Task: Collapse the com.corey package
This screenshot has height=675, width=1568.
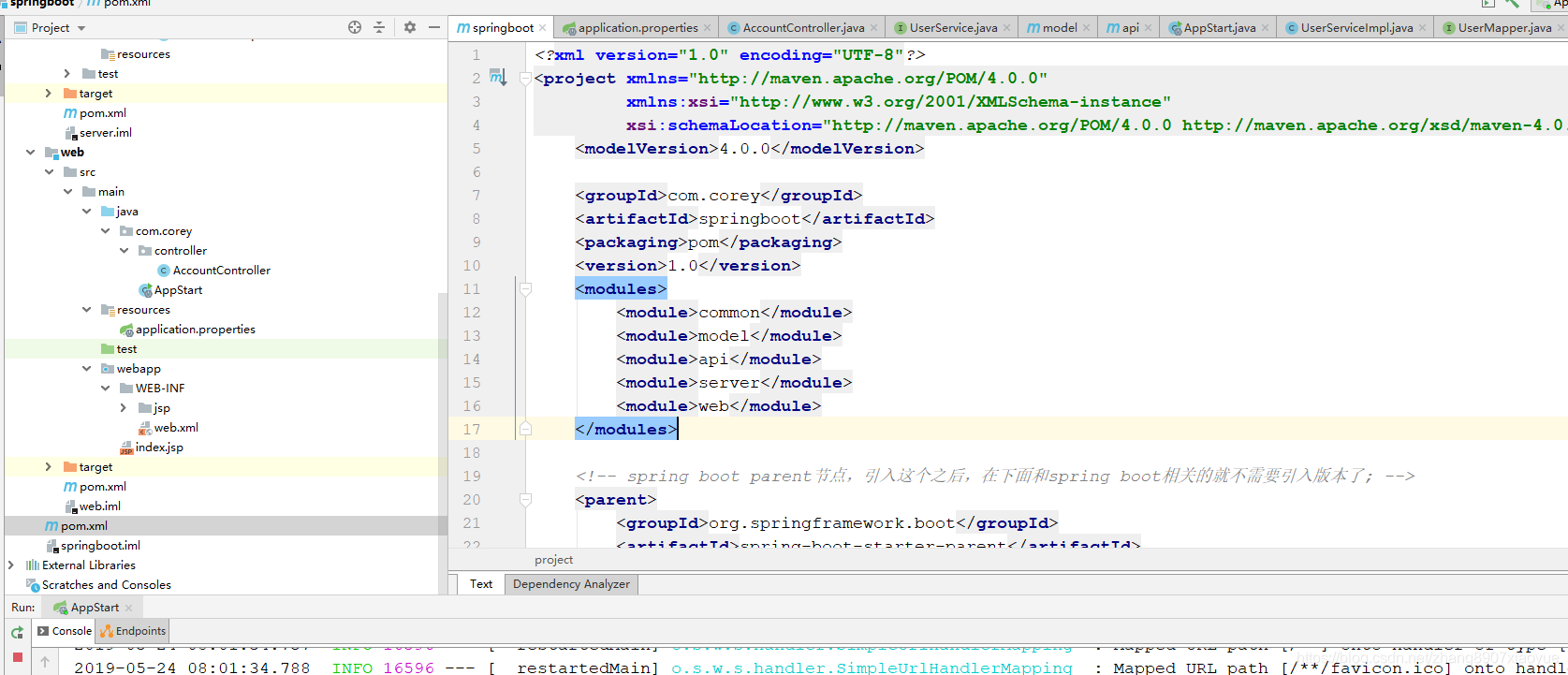Action: coord(105,231)
